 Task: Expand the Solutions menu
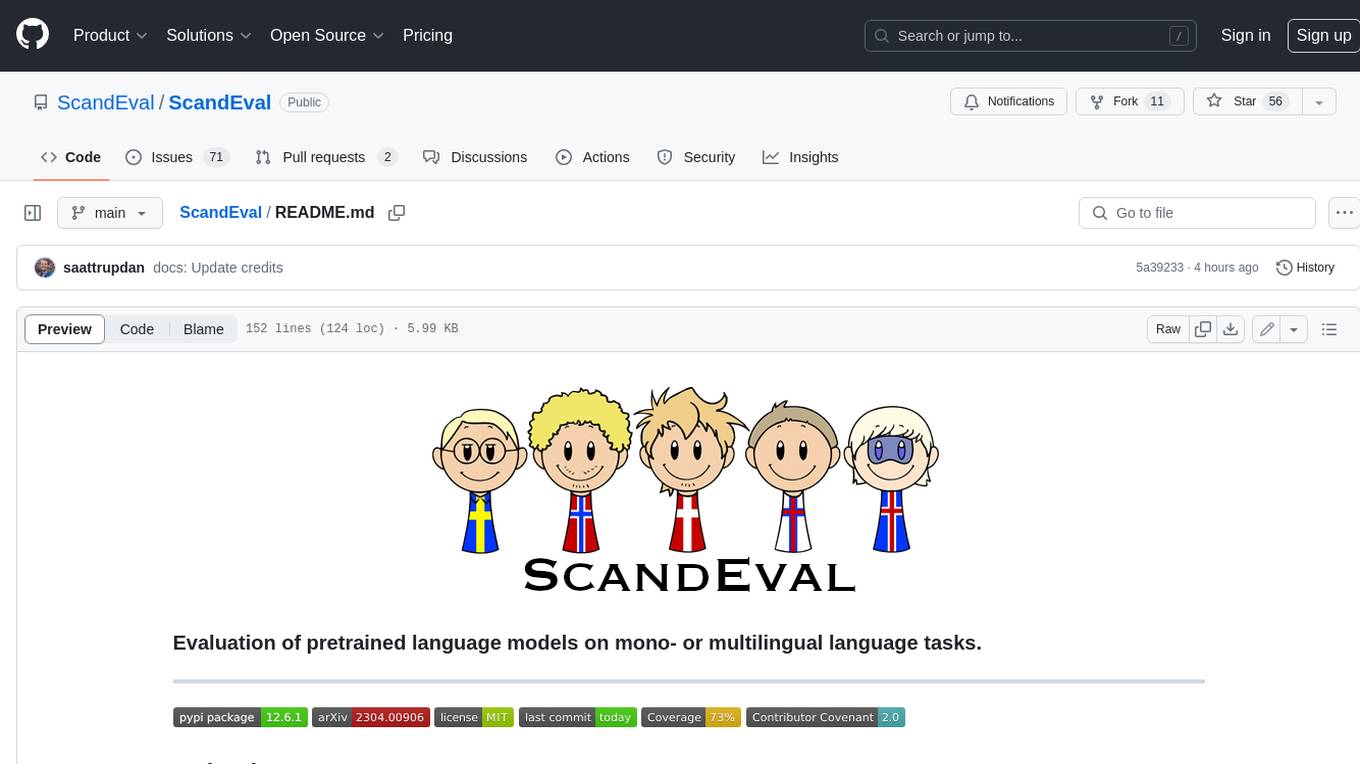pyautogui.click(x=208, y=35)
